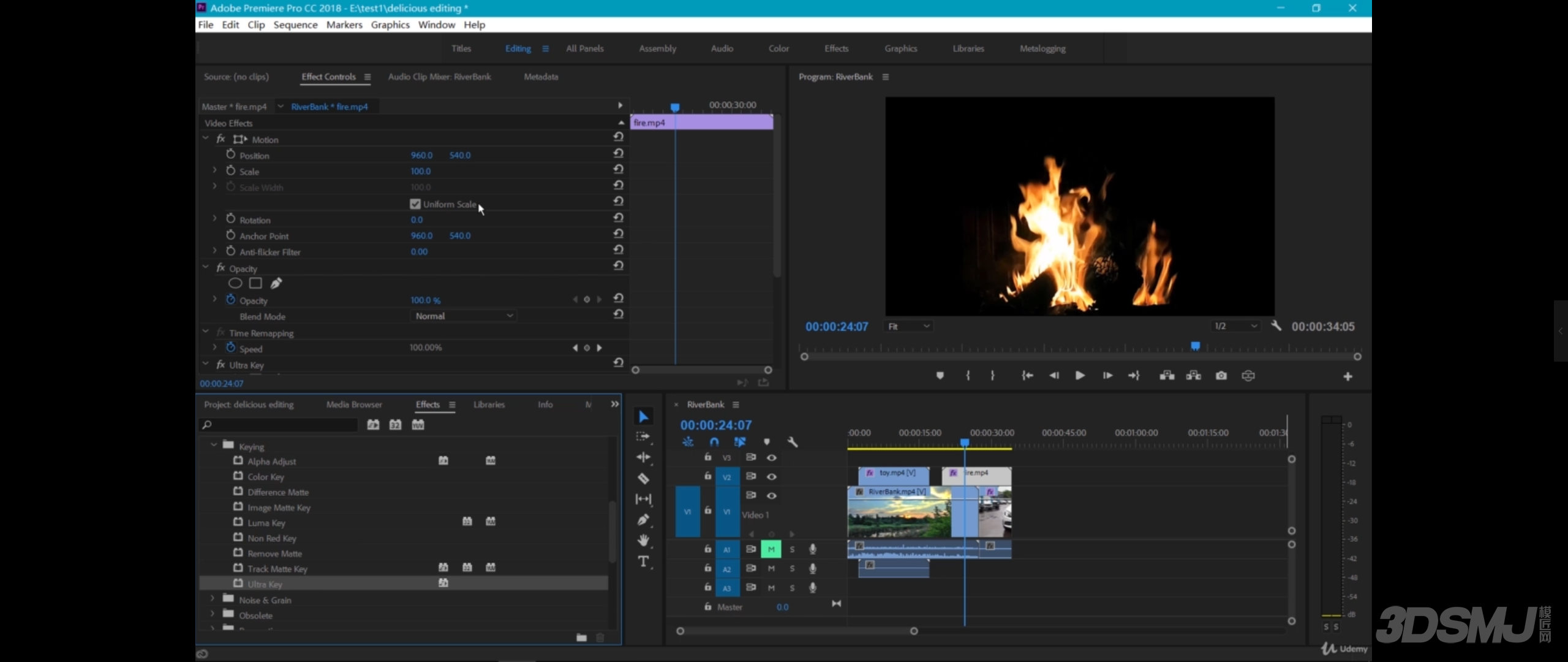Viewport: 1568px width, 662px height.
Task: Expand the Noise & Grain folder
Action: 213,599
